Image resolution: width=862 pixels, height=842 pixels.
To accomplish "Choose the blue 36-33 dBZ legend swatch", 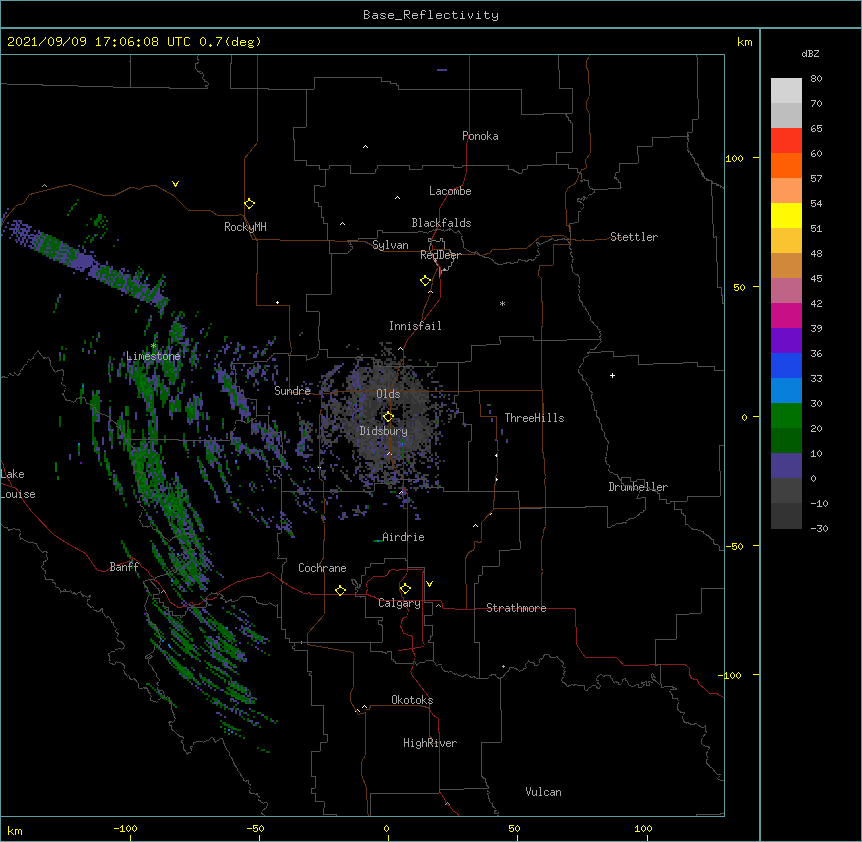I will (786, 365).
